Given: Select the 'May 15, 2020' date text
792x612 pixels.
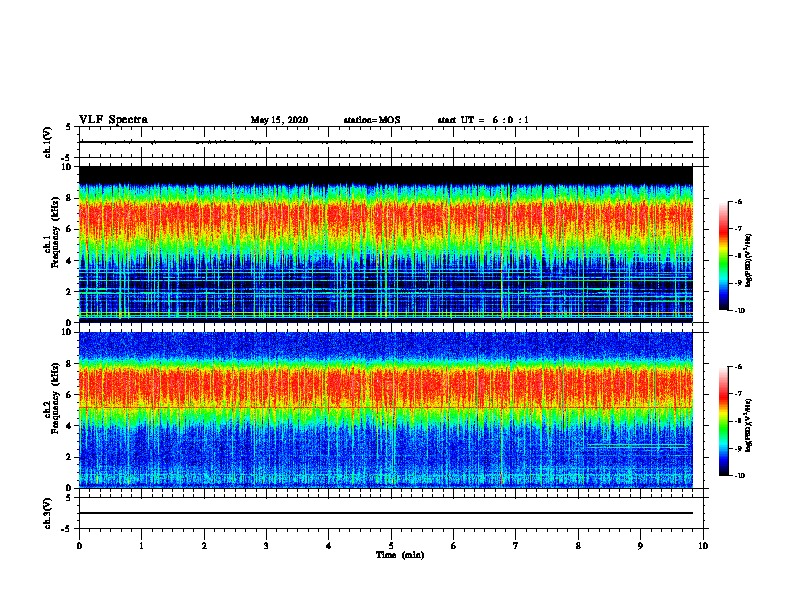Looking at the screenshot, I should click(279, 120).
